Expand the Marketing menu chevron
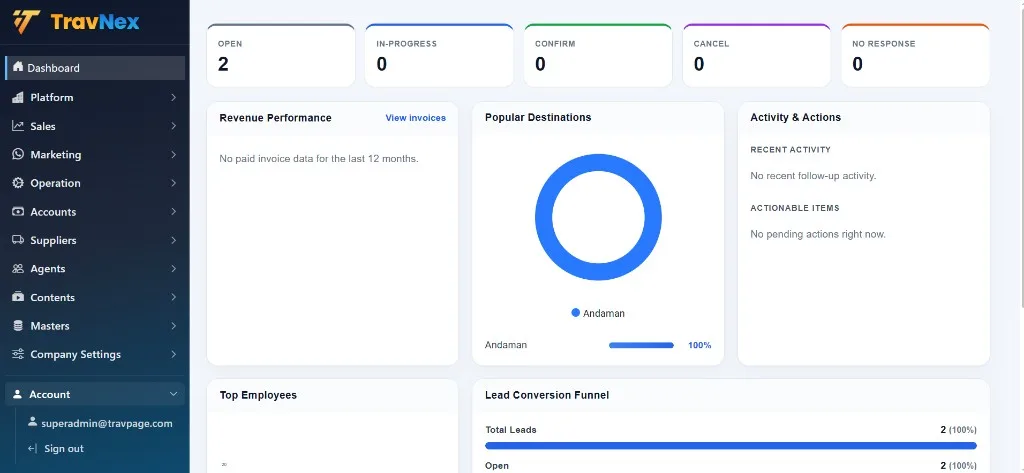 173,154
